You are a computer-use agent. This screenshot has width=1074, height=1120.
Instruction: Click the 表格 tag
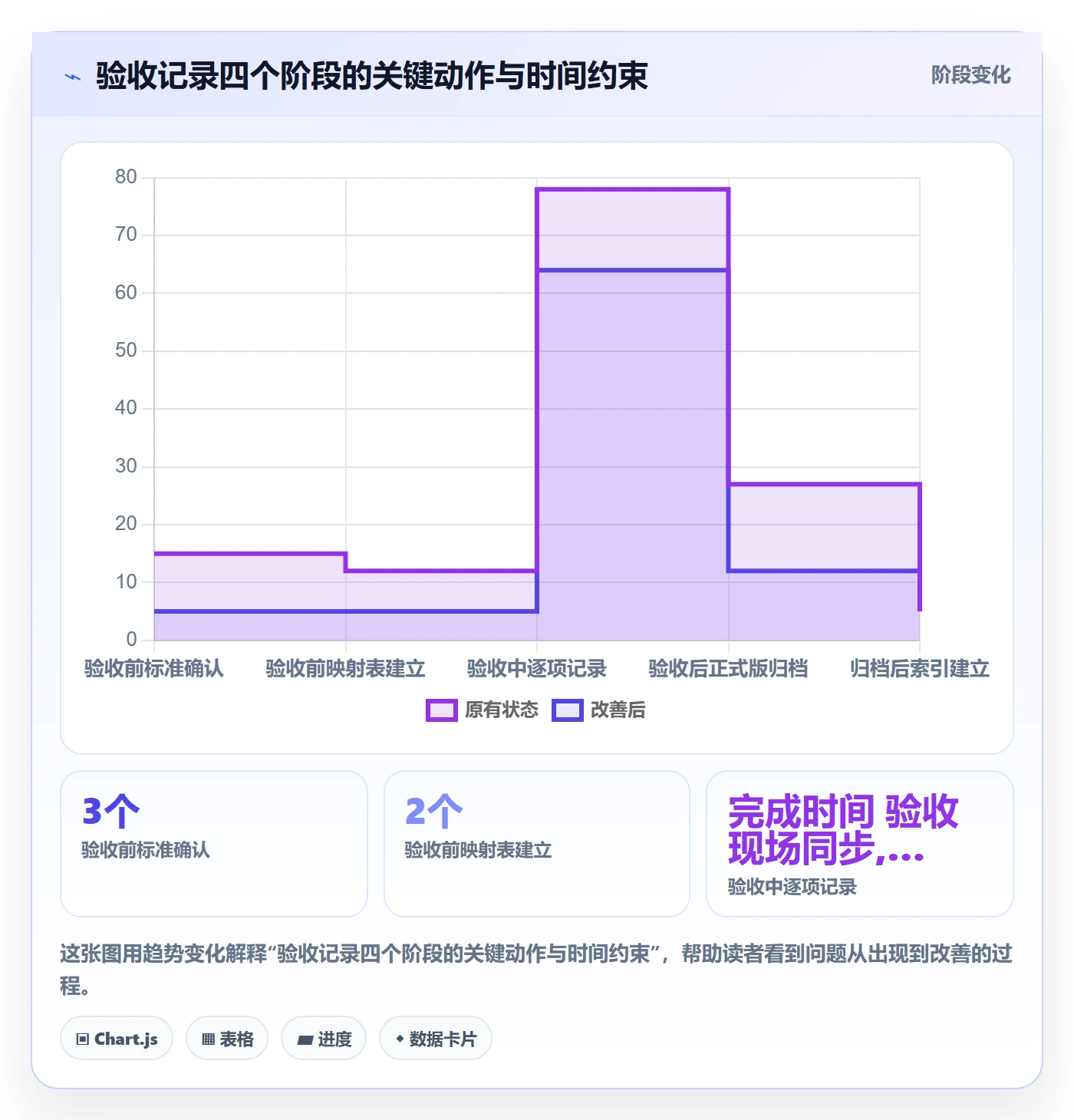click(227, 1039)
